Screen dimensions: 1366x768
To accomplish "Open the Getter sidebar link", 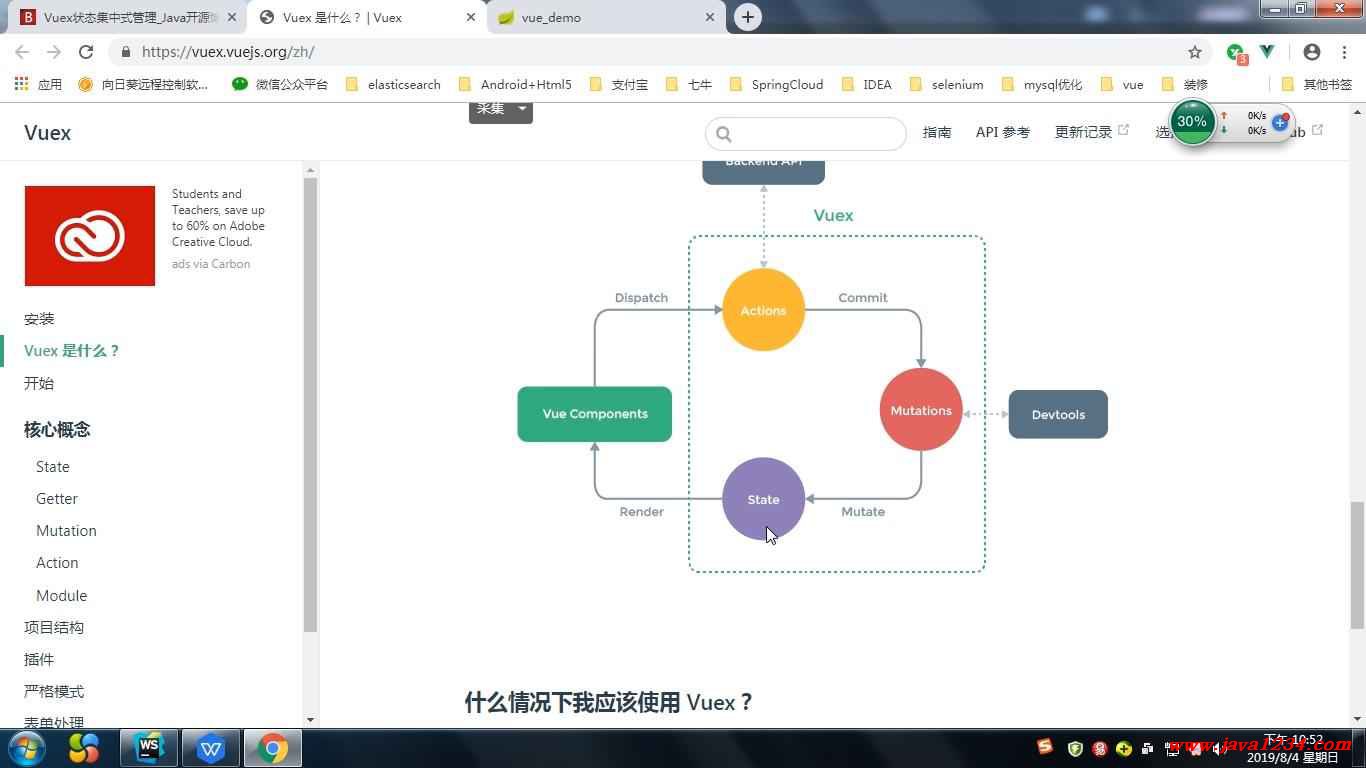I will point(57,499).
